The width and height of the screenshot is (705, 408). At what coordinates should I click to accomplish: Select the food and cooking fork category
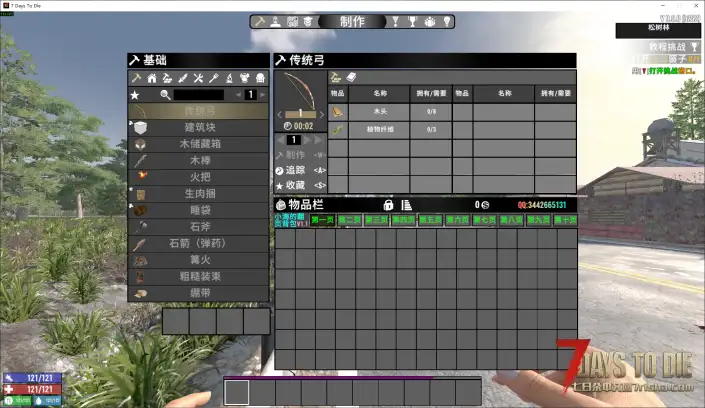tap(214, 78)
